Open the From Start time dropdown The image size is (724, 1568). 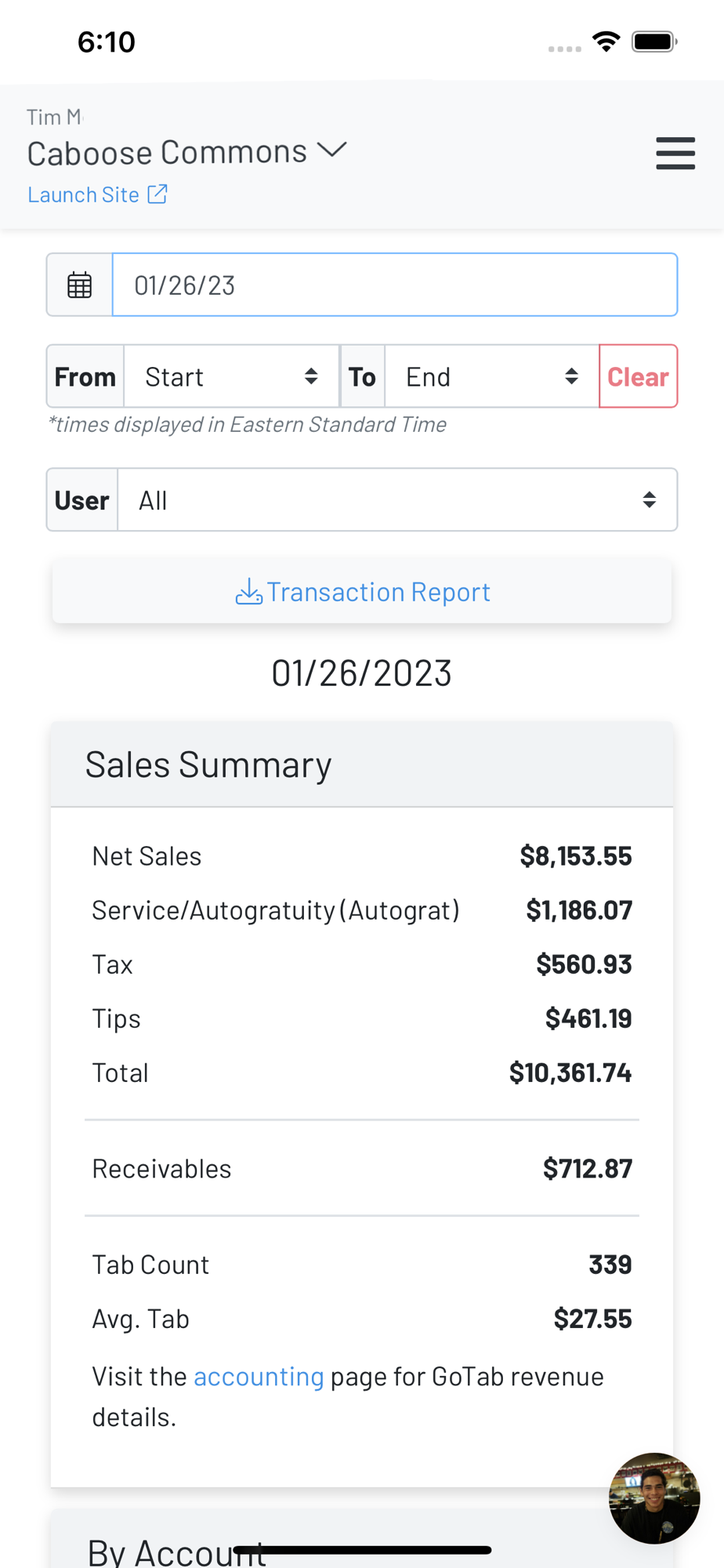click(x=231, y=377)
